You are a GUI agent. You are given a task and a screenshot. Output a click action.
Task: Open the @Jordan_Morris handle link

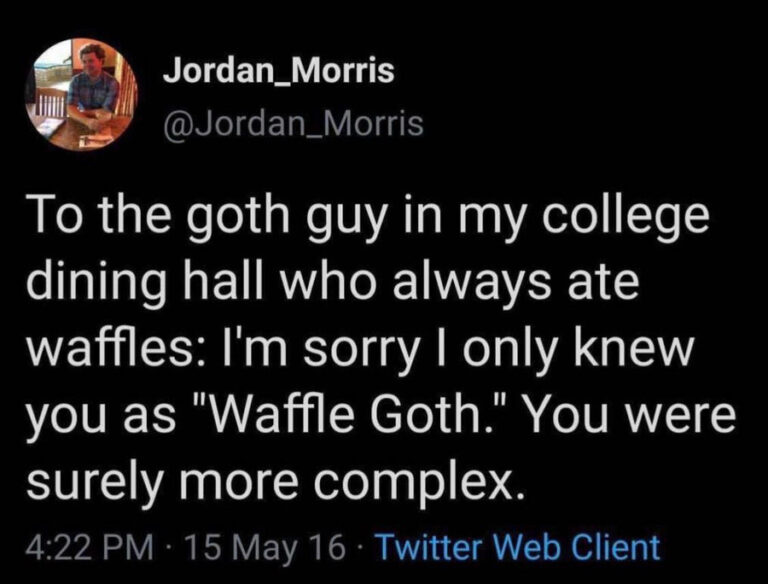coord(293,123)
